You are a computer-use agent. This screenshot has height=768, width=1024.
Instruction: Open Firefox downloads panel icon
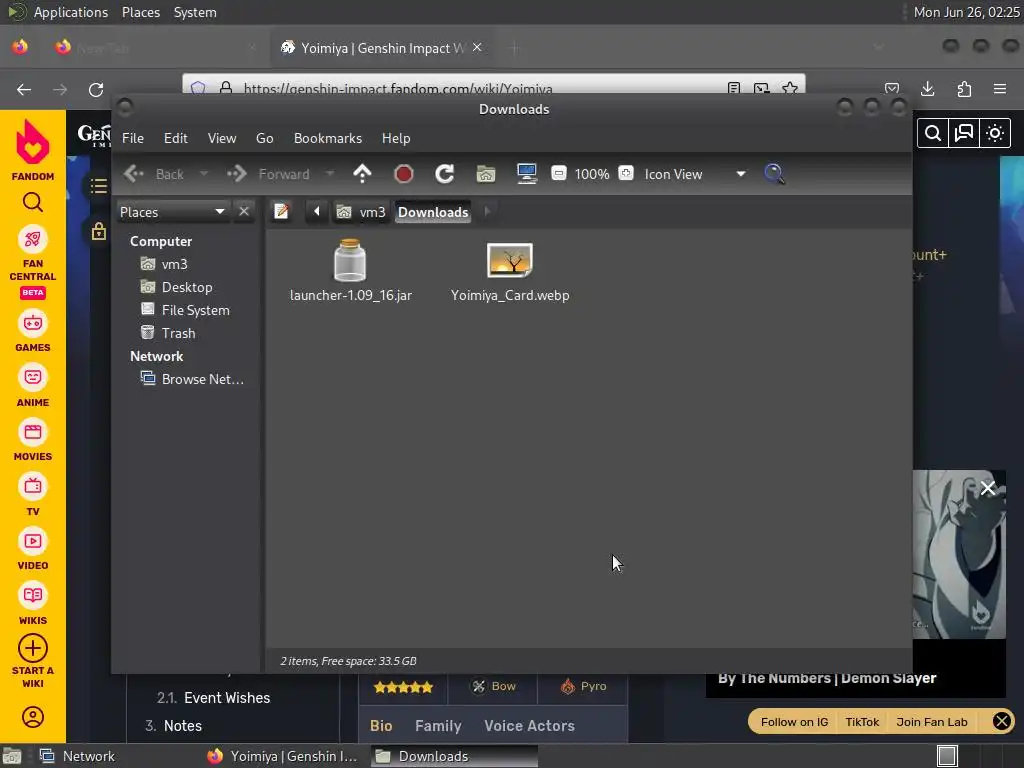click(928, 89)
